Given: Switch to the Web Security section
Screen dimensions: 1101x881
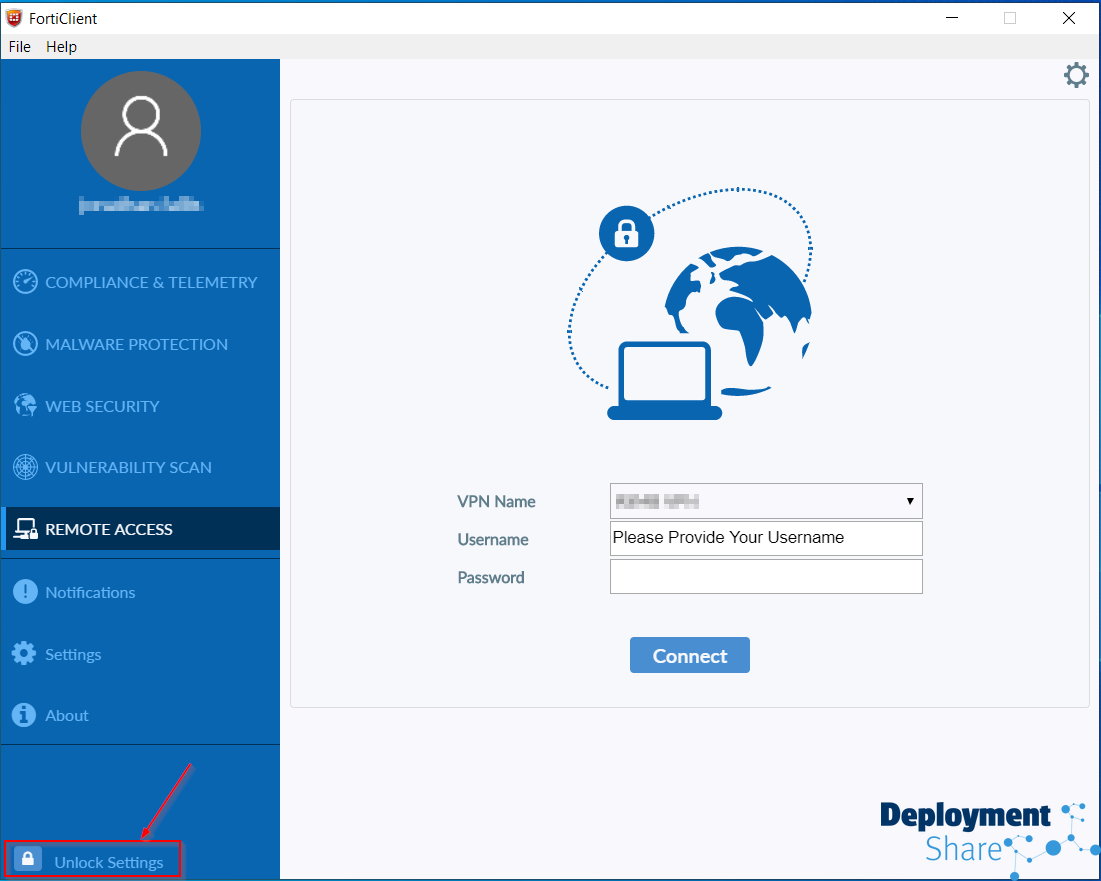Looking at the screenshot, I should coord(102,406).
